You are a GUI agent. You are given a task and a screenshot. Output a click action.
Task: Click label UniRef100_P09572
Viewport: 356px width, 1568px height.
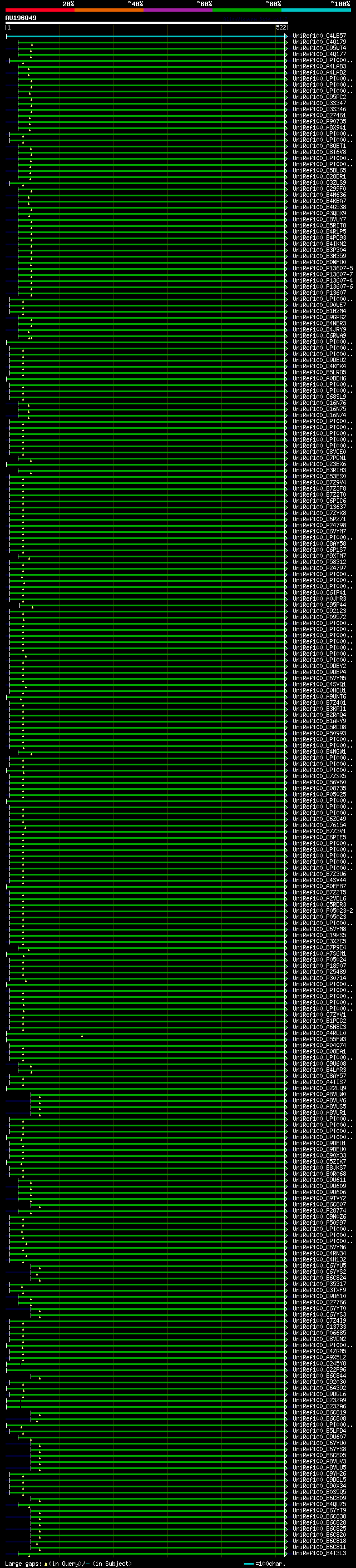click(319, 617)
